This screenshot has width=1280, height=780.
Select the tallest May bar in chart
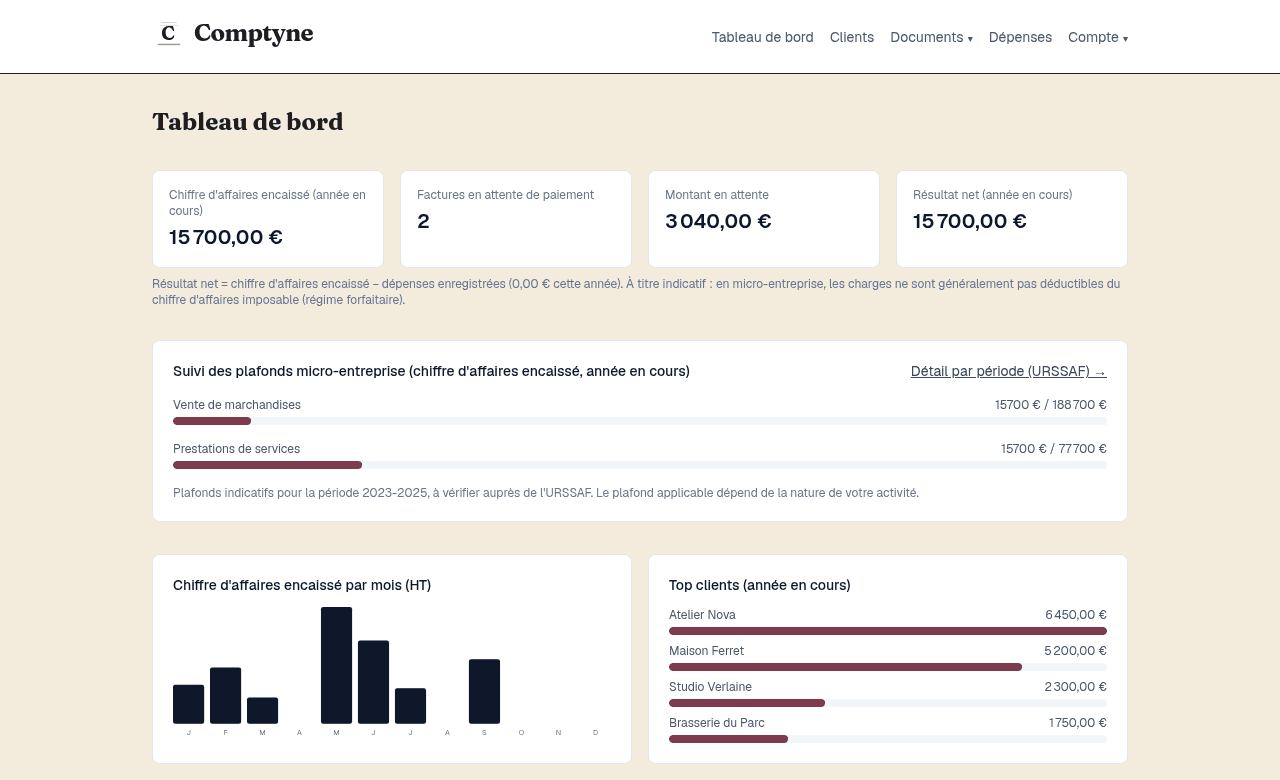click(x=336, y=665)
